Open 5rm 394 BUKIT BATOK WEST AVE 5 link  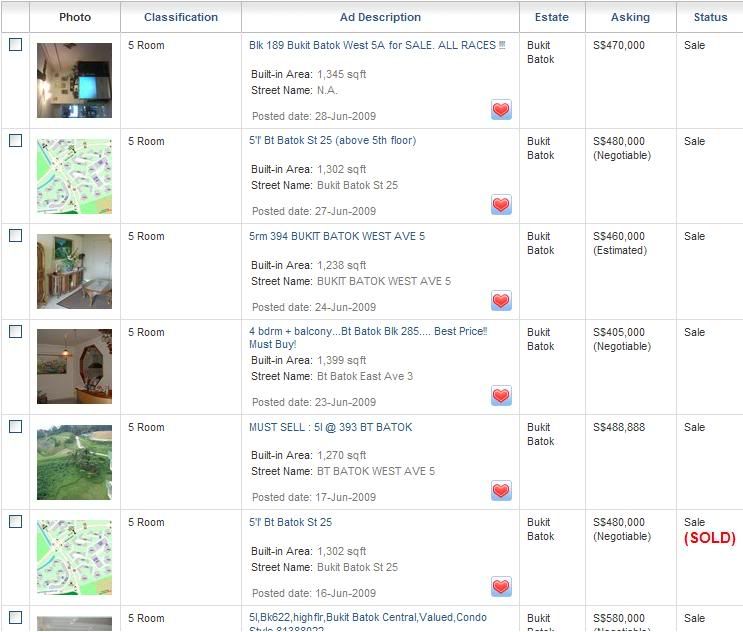point(337,236)
